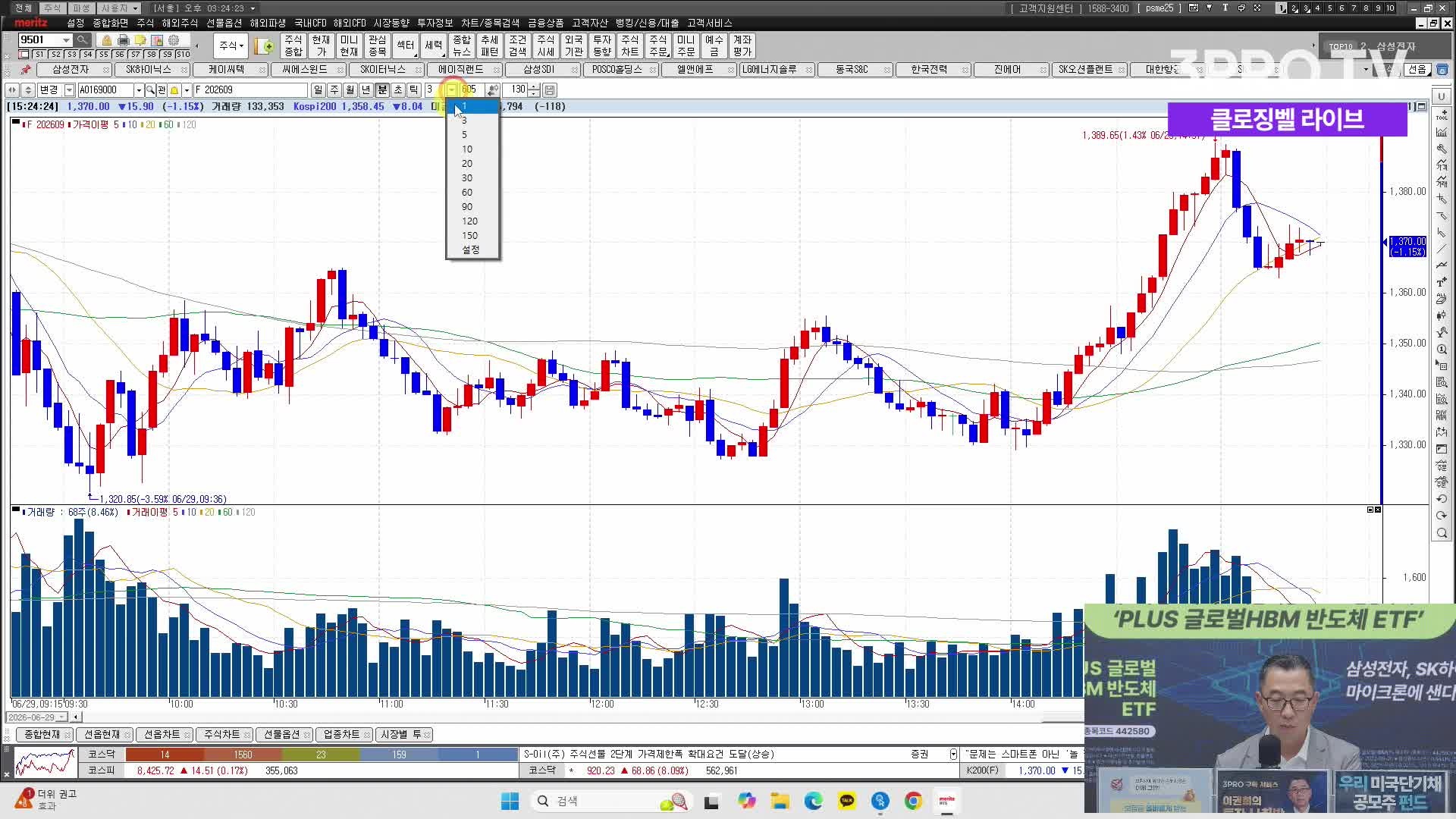Toggle the 초 (second) chart period button

(397, 90)
